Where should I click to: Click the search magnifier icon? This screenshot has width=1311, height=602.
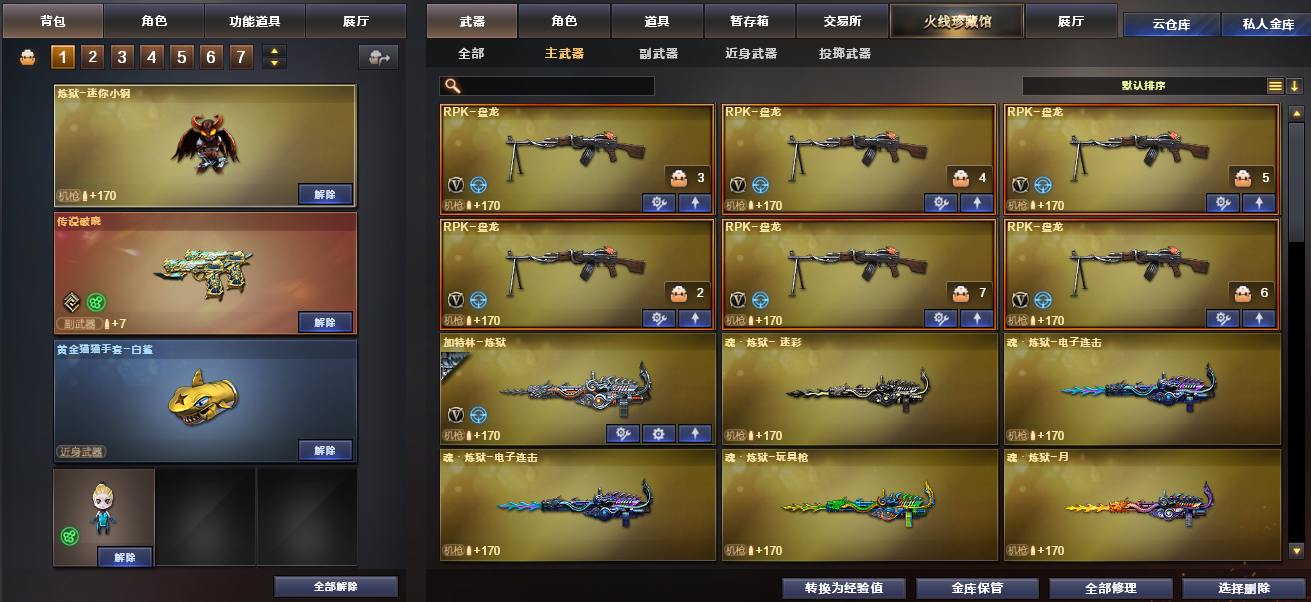click(453, 86)
